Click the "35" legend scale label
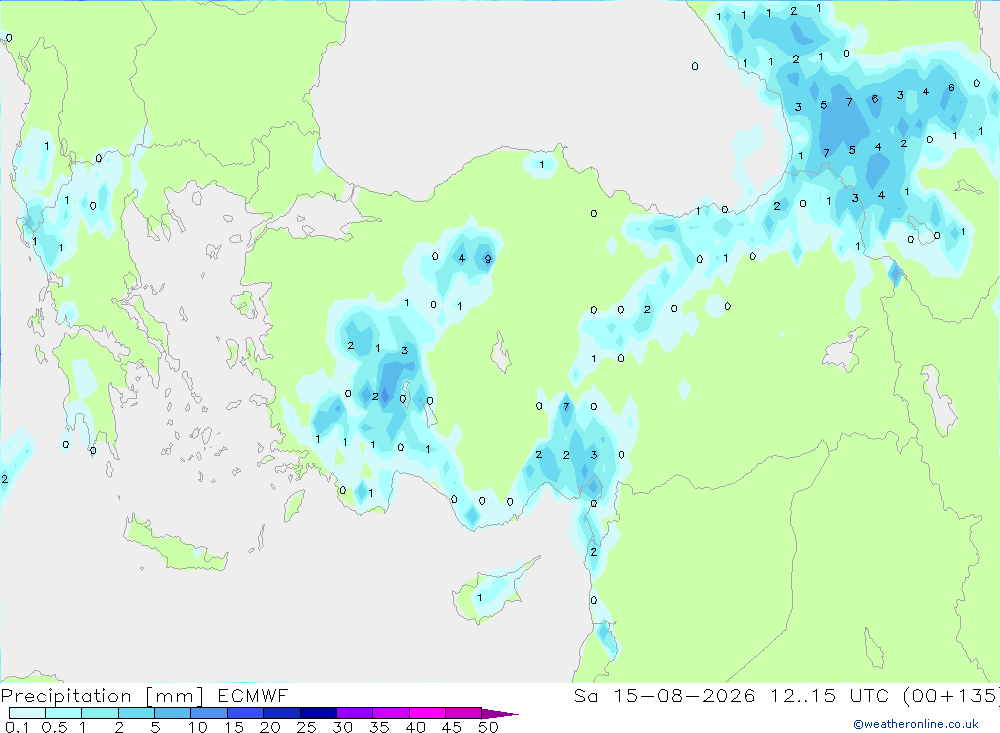 (379, 727)
